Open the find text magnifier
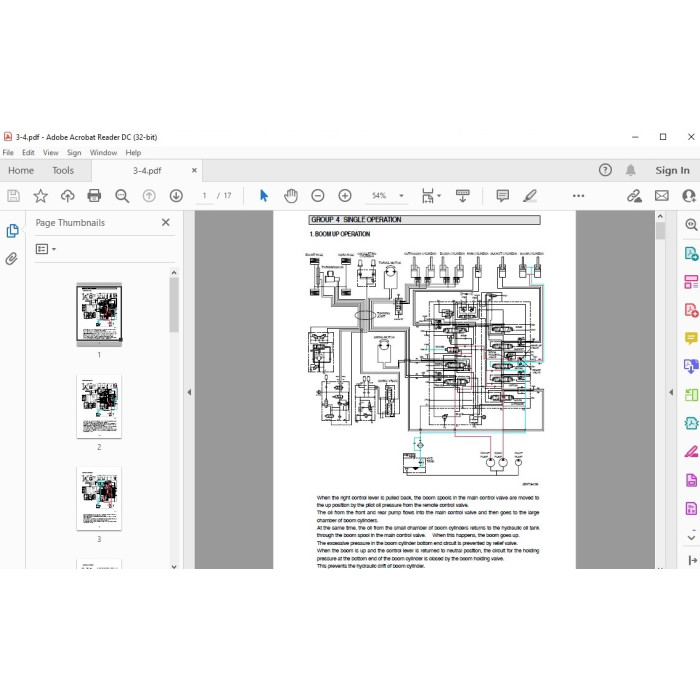The width and height of the screenshot is (700, 700). point(122,196)
